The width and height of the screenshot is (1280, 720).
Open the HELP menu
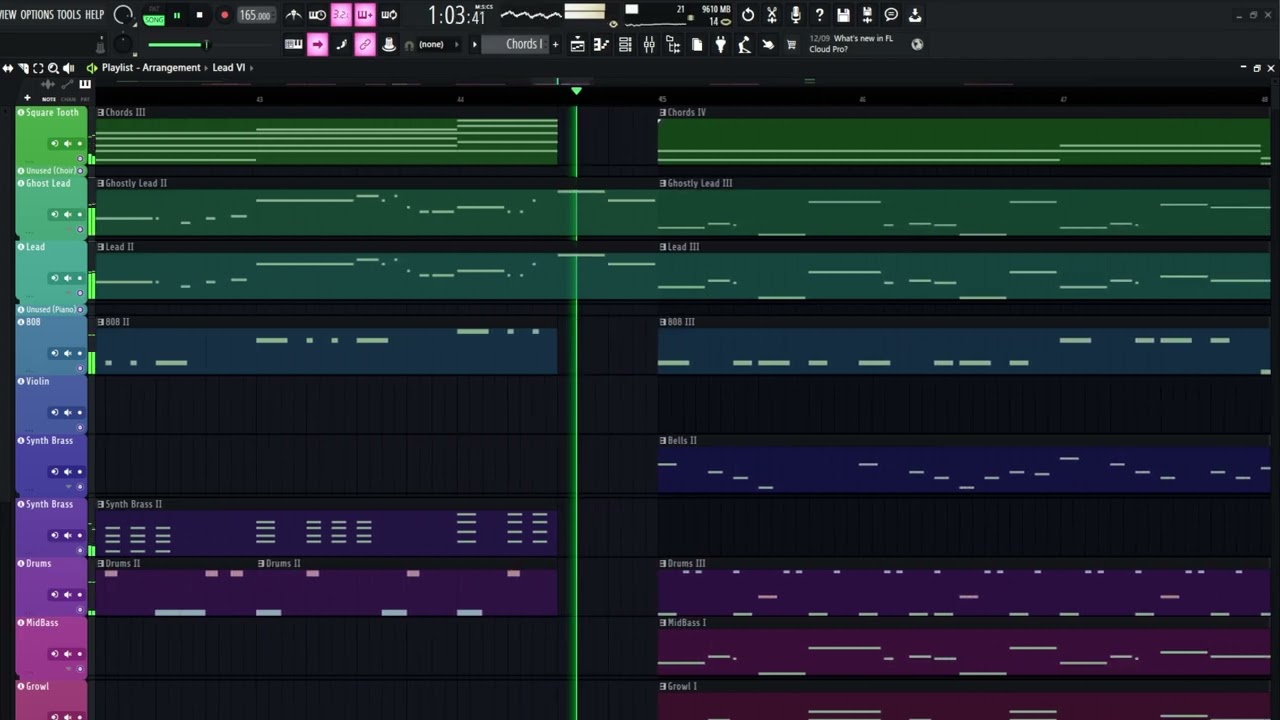pyautogui.click(x=95, y=15)
